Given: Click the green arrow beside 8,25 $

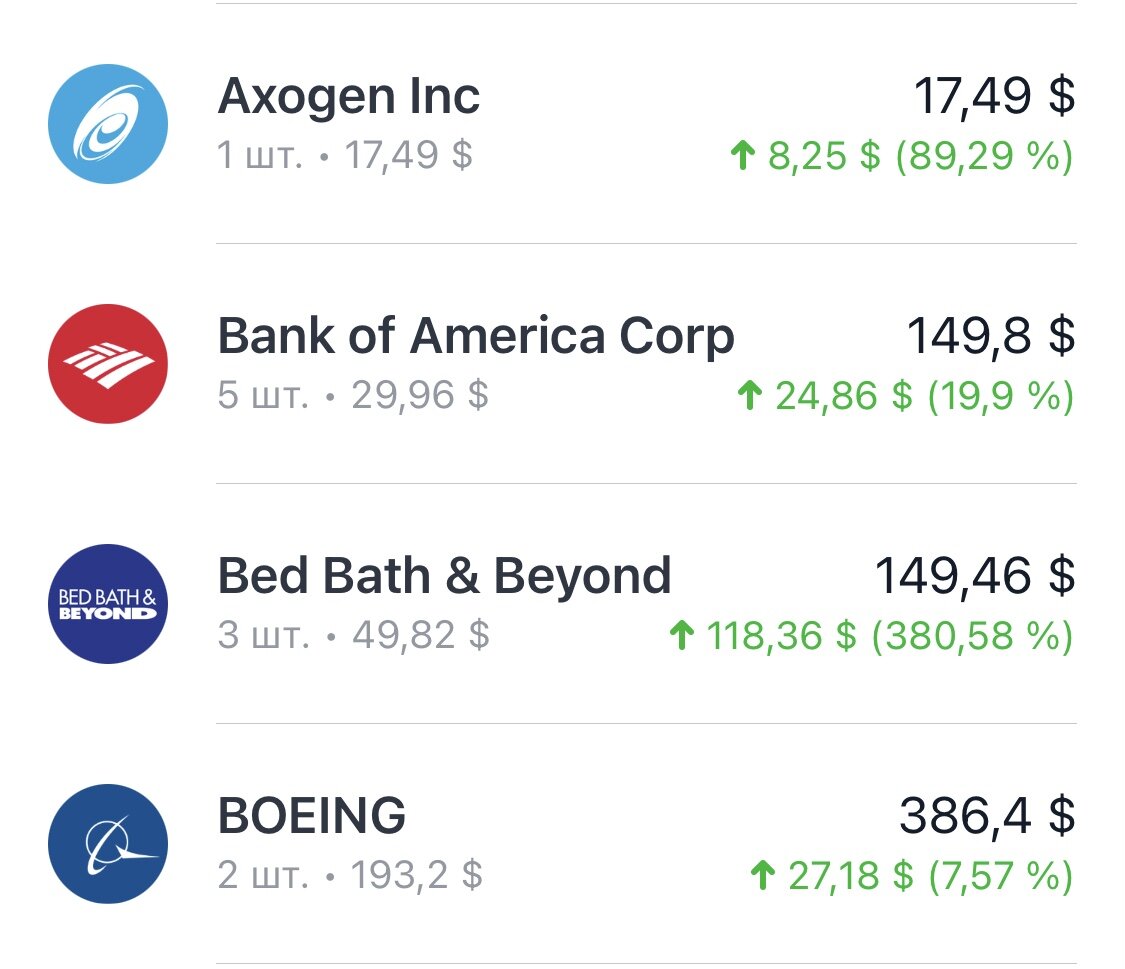Looking at the screenshot, I should coord(743,155).
